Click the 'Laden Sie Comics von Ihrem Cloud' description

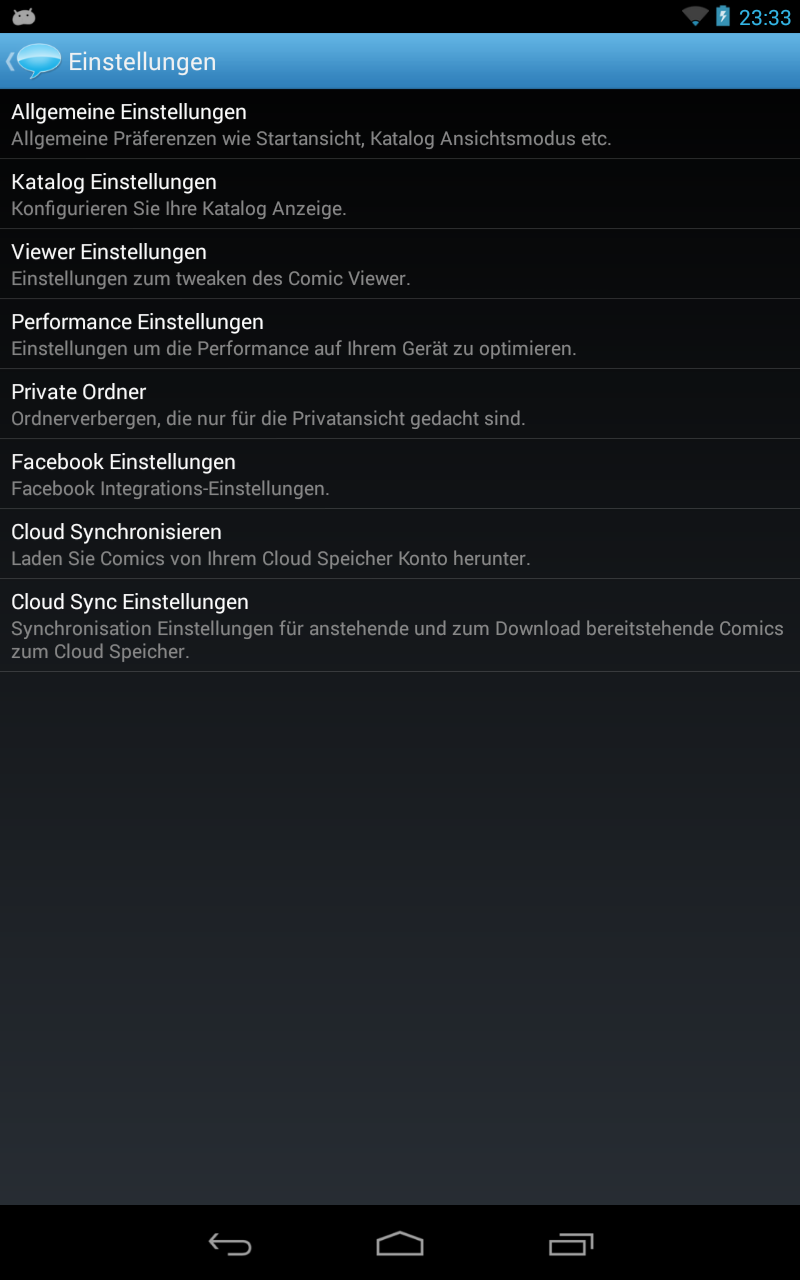169,559
